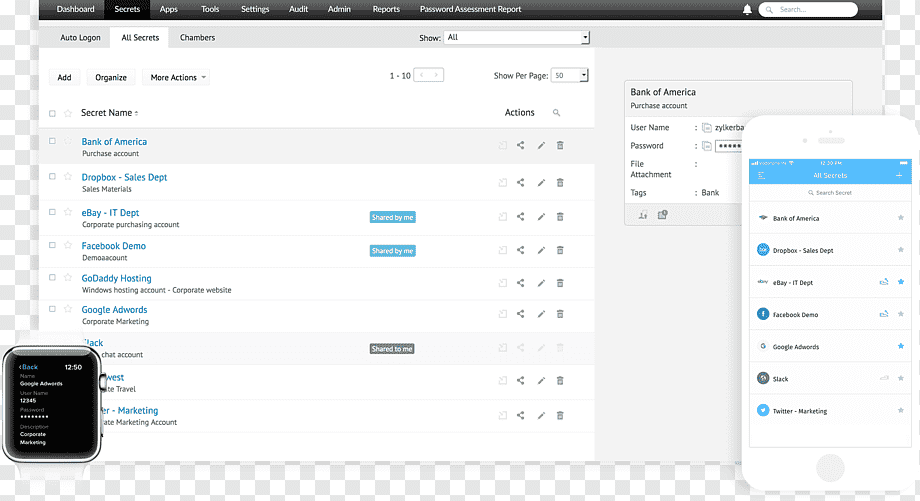Click share icon for GoDaddy Hosting
The image size is (920, 501).
point(520,283)
